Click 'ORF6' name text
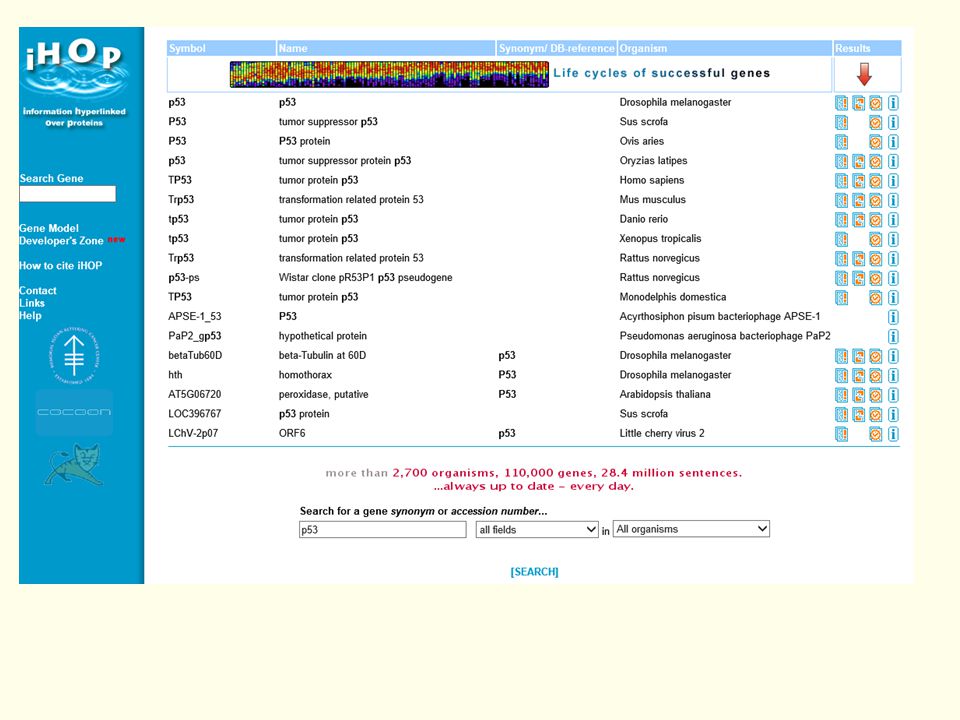 292,433
